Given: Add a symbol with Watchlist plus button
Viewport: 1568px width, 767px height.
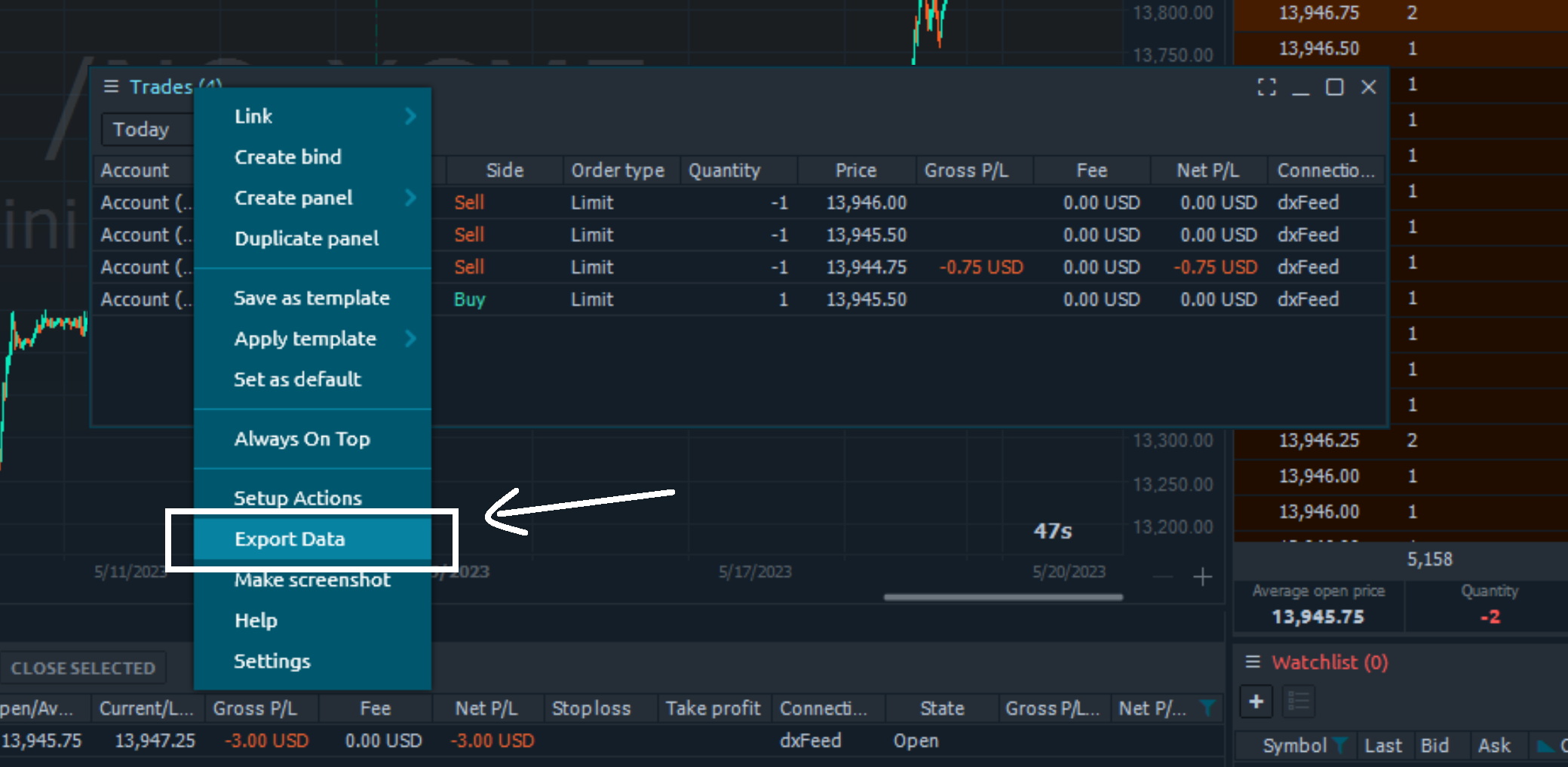Looking at the screenshot, I should (1257, 702).
